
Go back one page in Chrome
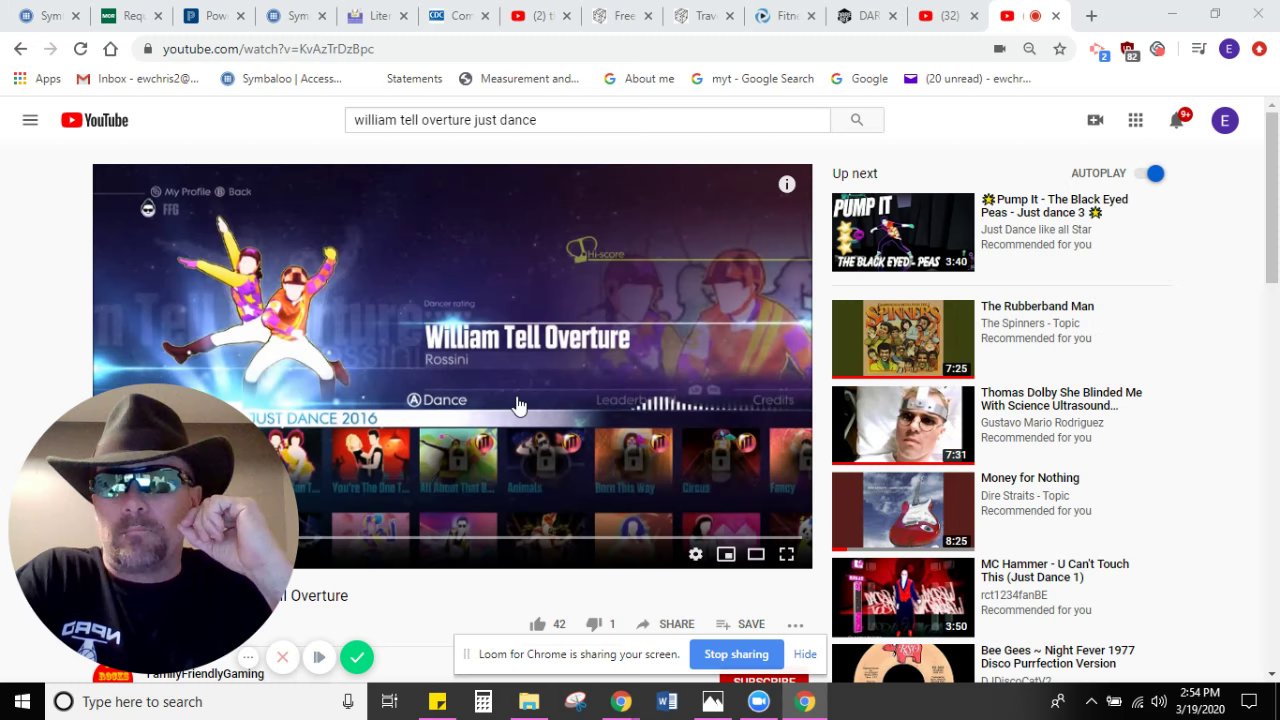pos(20,49)
